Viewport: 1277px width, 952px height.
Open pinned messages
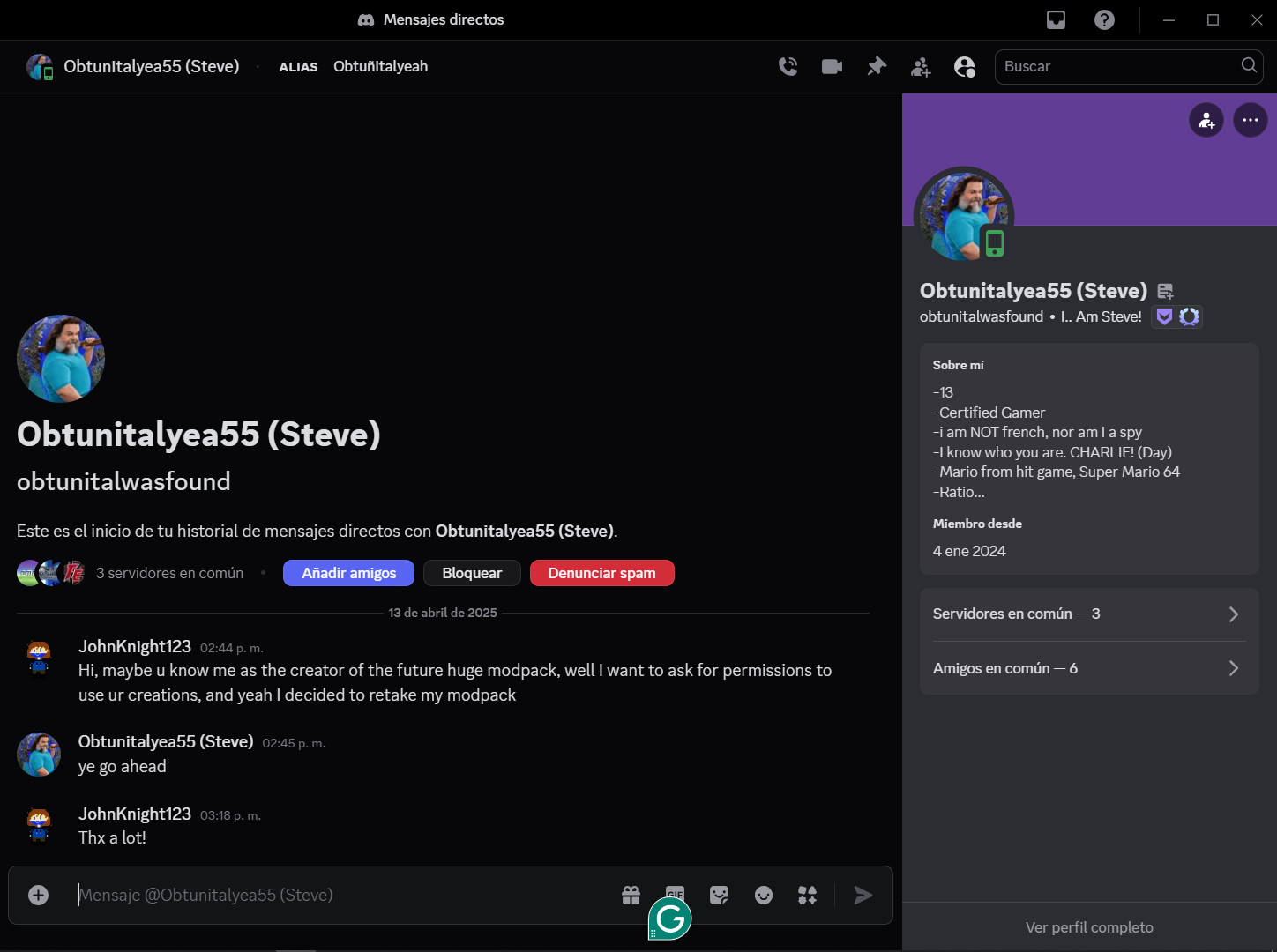pos(876,66)
